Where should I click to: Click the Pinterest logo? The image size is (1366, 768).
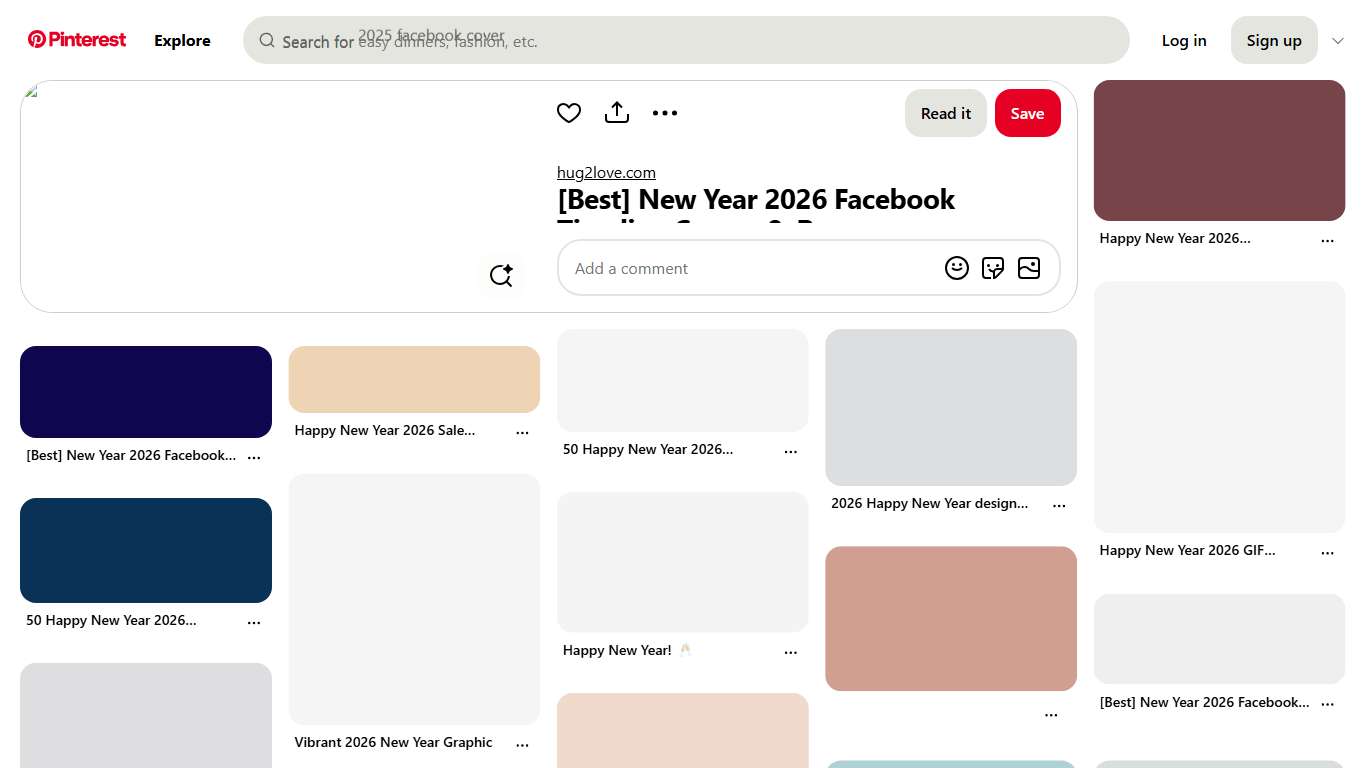tap(76, 39)
